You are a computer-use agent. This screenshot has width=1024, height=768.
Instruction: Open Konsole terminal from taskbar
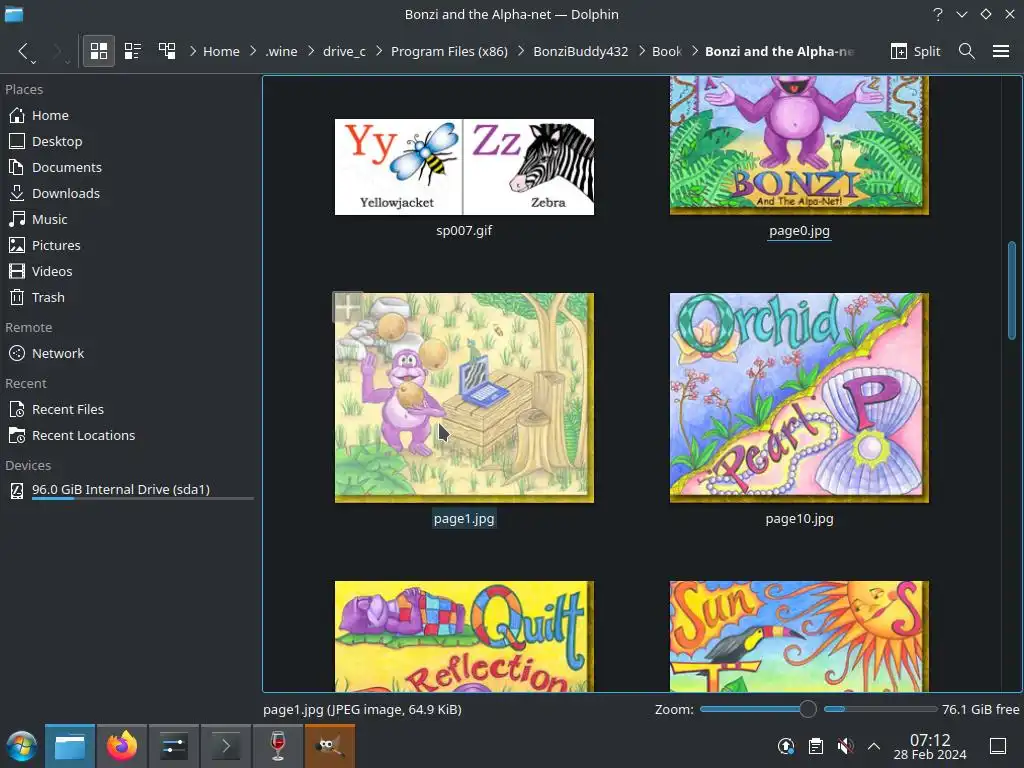pyautogui.click(x=226, y=746)
